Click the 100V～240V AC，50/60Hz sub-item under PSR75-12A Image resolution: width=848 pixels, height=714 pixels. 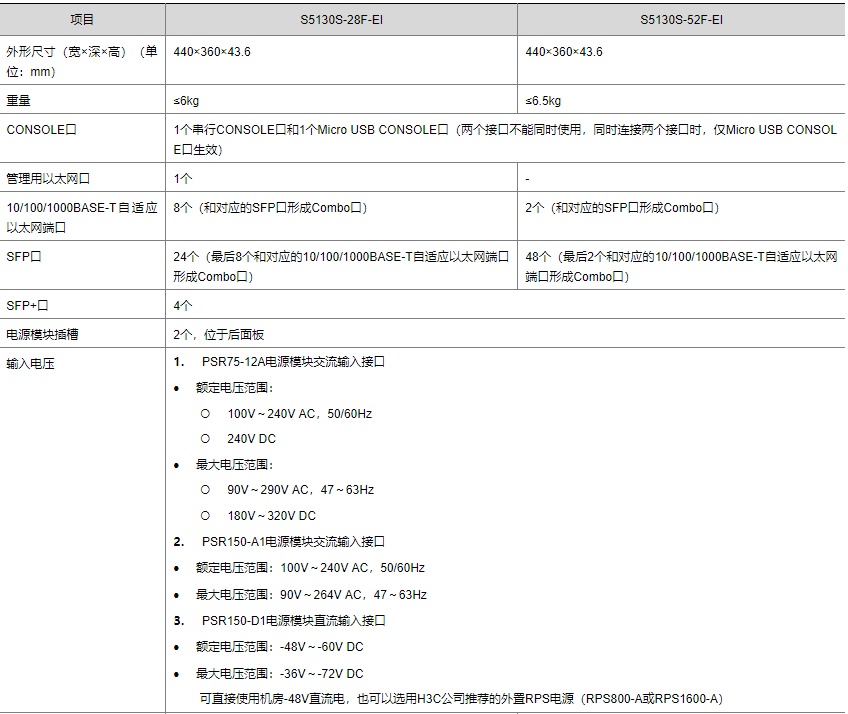coord(300,414)
